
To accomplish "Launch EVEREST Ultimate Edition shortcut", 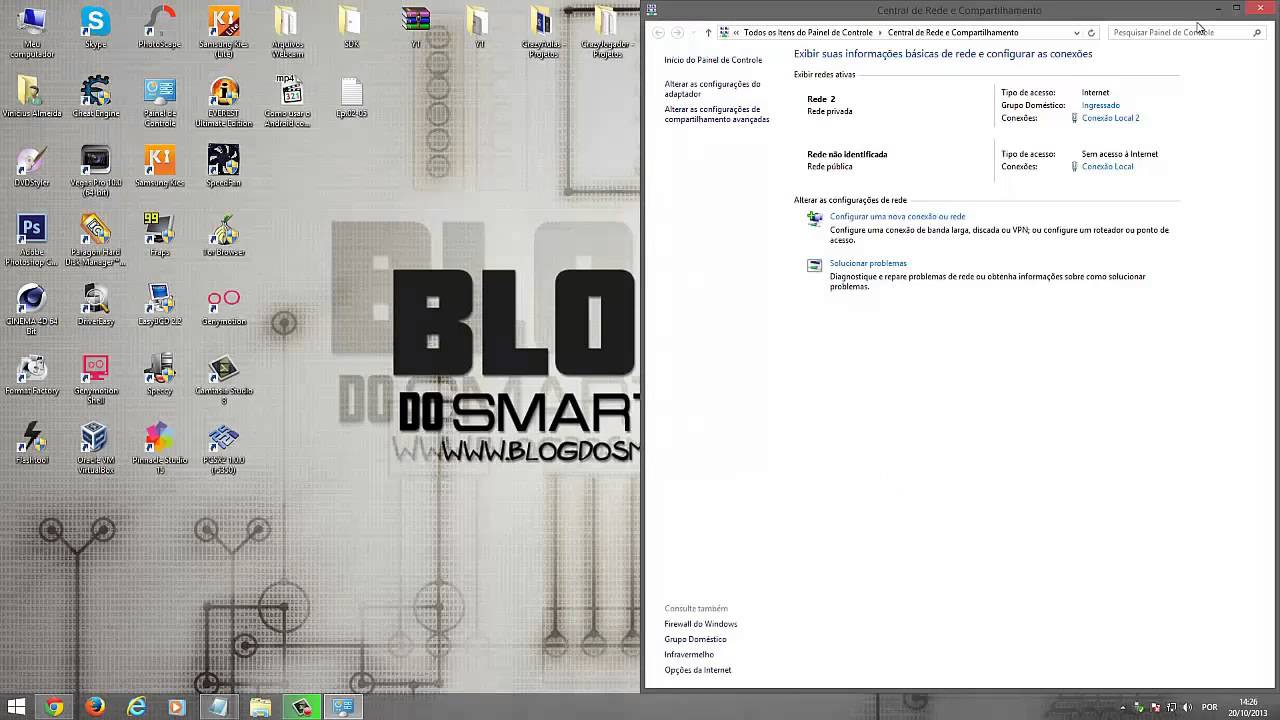I will (223, 102).
